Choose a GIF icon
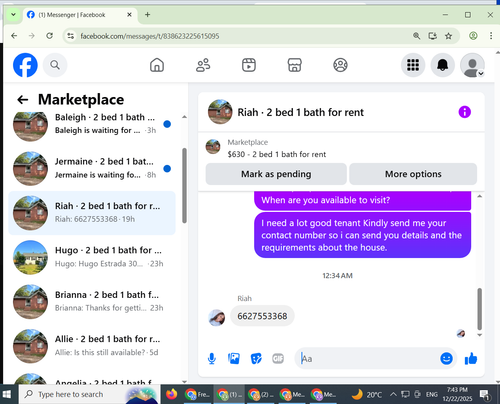This screenshot has height=404, width=500. (x=278, y=359)
